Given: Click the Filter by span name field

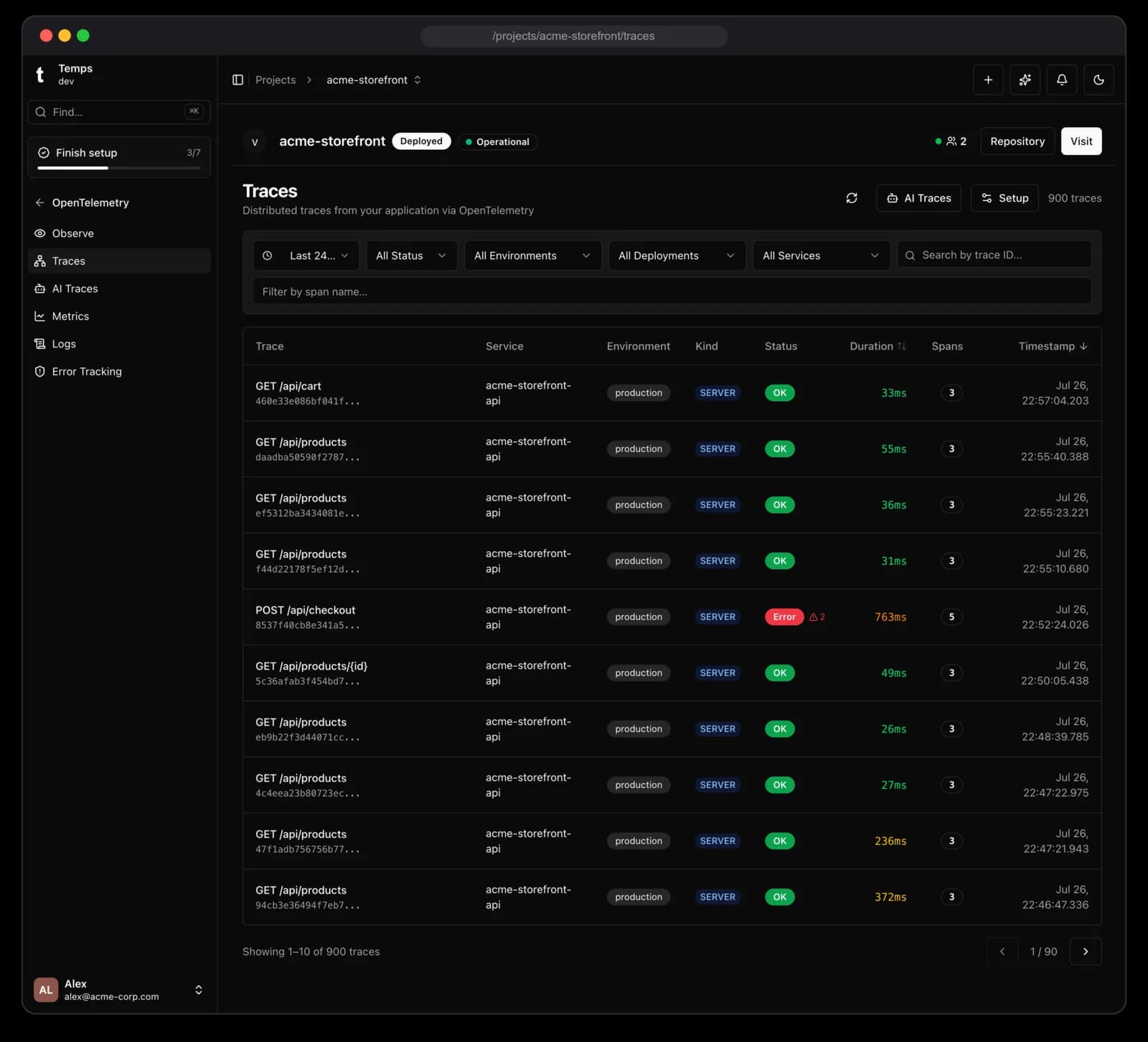Looking at the screenshot, I should pos(672,291).
